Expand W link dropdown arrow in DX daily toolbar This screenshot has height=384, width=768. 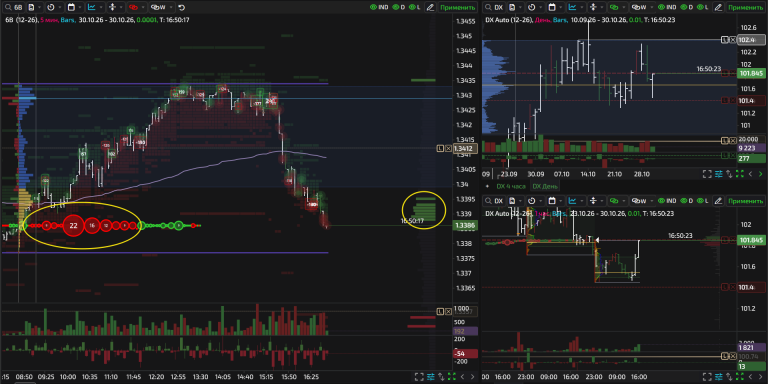(652, 7)
